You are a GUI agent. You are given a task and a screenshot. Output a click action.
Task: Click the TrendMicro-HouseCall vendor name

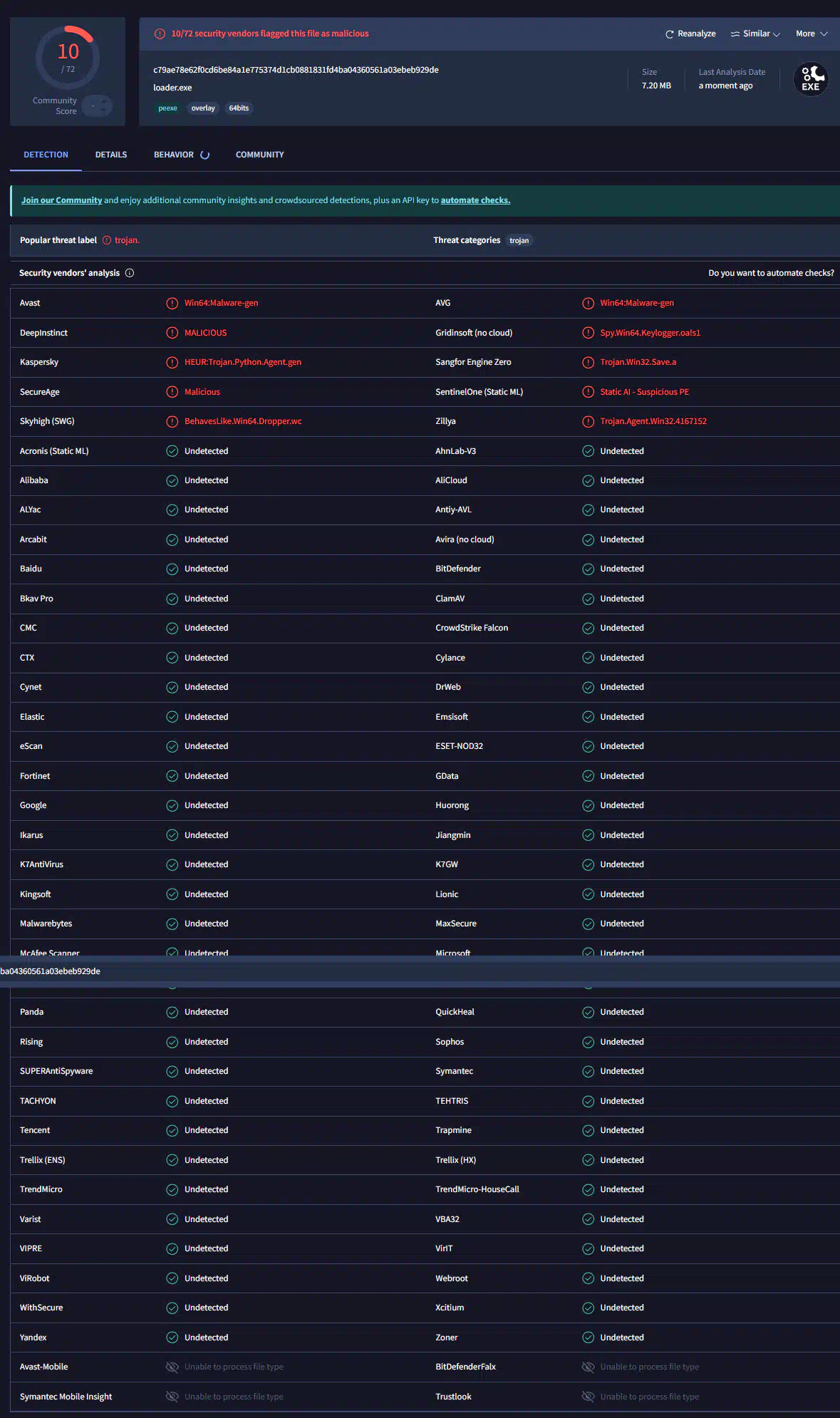pyautogui.click(x=477, y=1189)
